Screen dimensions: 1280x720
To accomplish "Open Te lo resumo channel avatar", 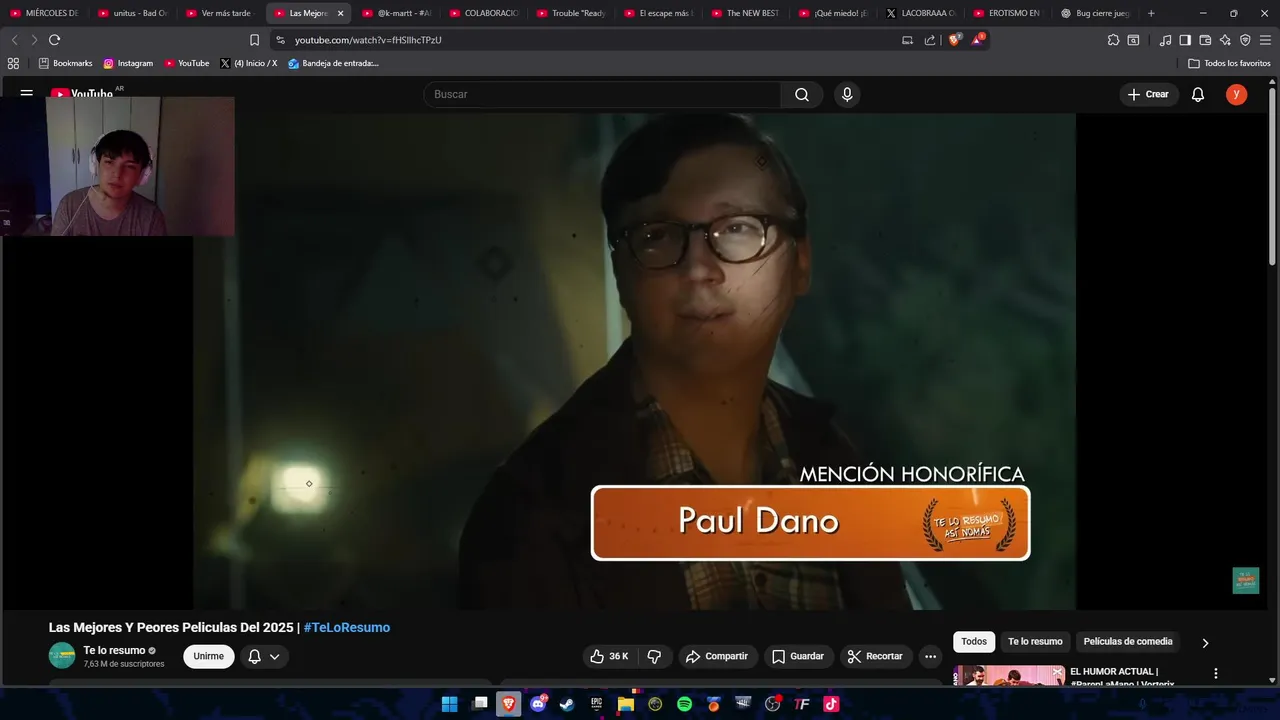I will pos(62,656).
